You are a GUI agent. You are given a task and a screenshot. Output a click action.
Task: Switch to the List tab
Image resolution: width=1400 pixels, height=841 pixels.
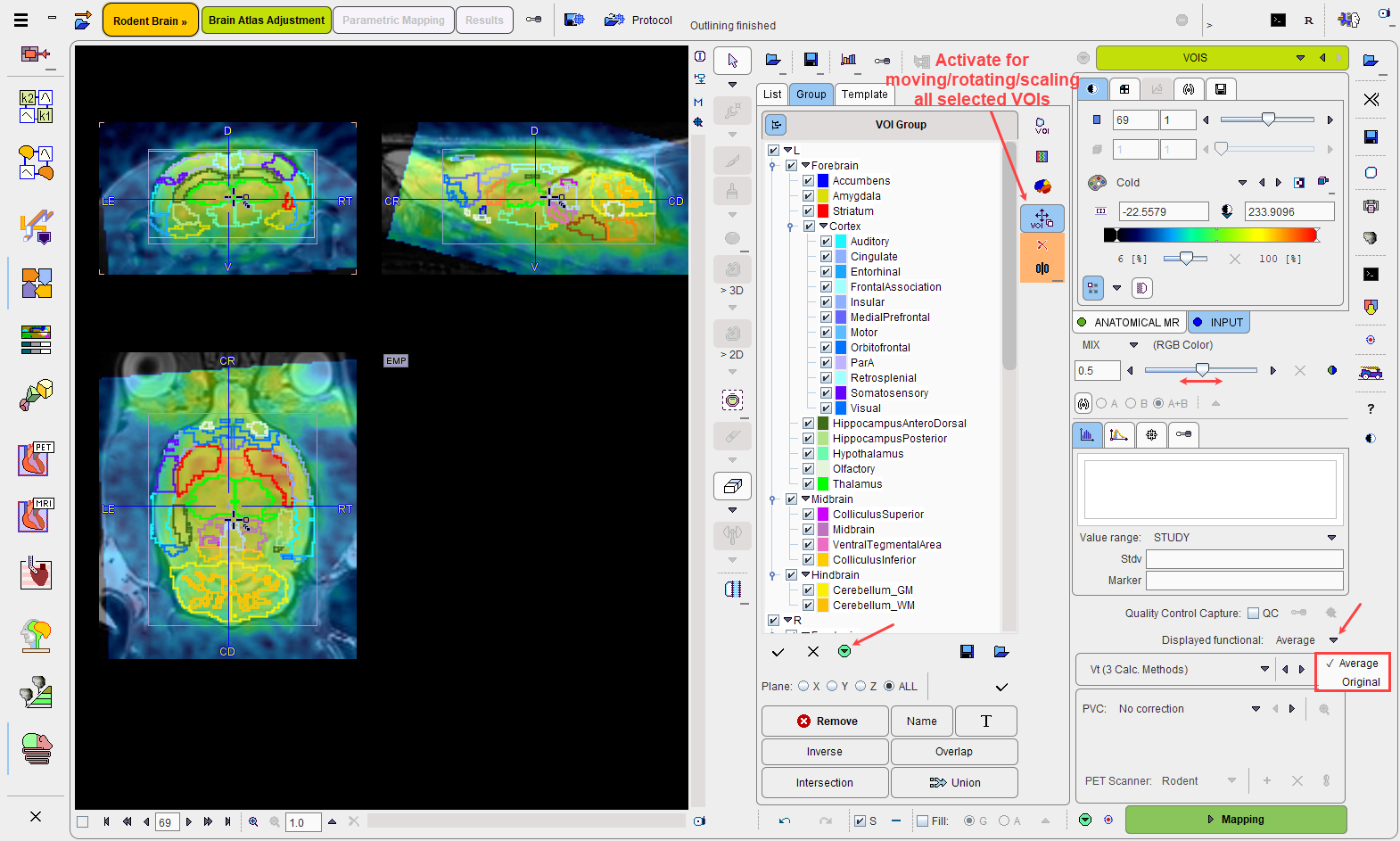(x=772, y=95)
